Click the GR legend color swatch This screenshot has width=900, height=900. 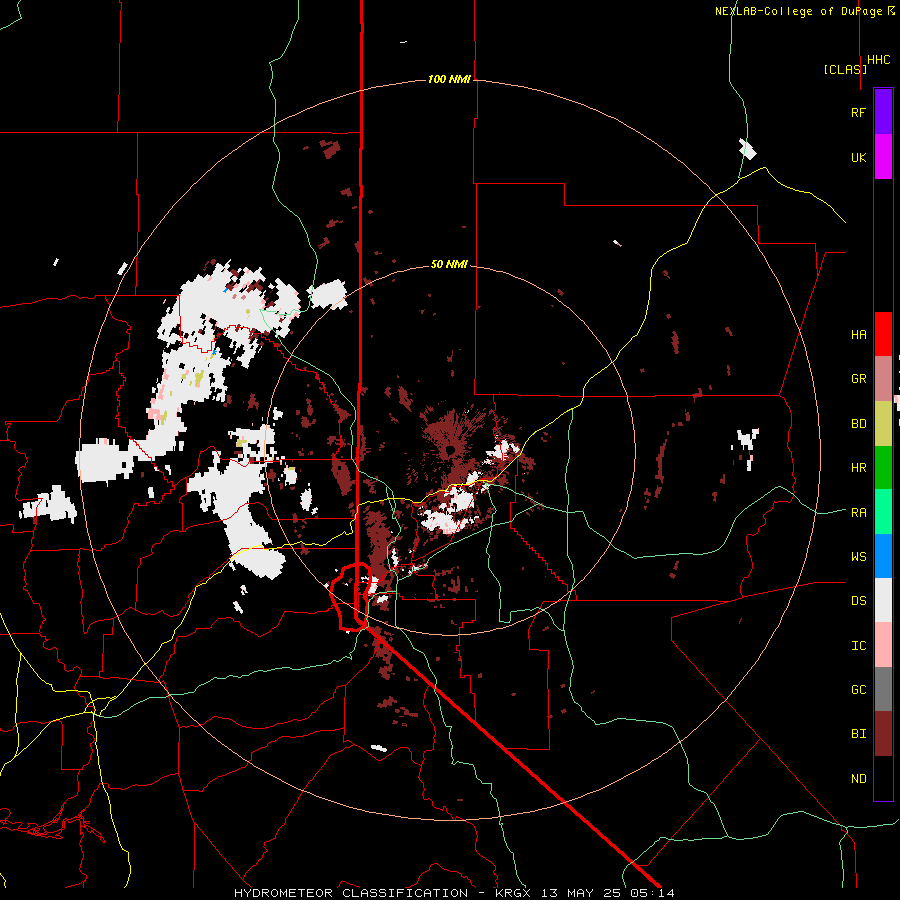coord(883,379)
